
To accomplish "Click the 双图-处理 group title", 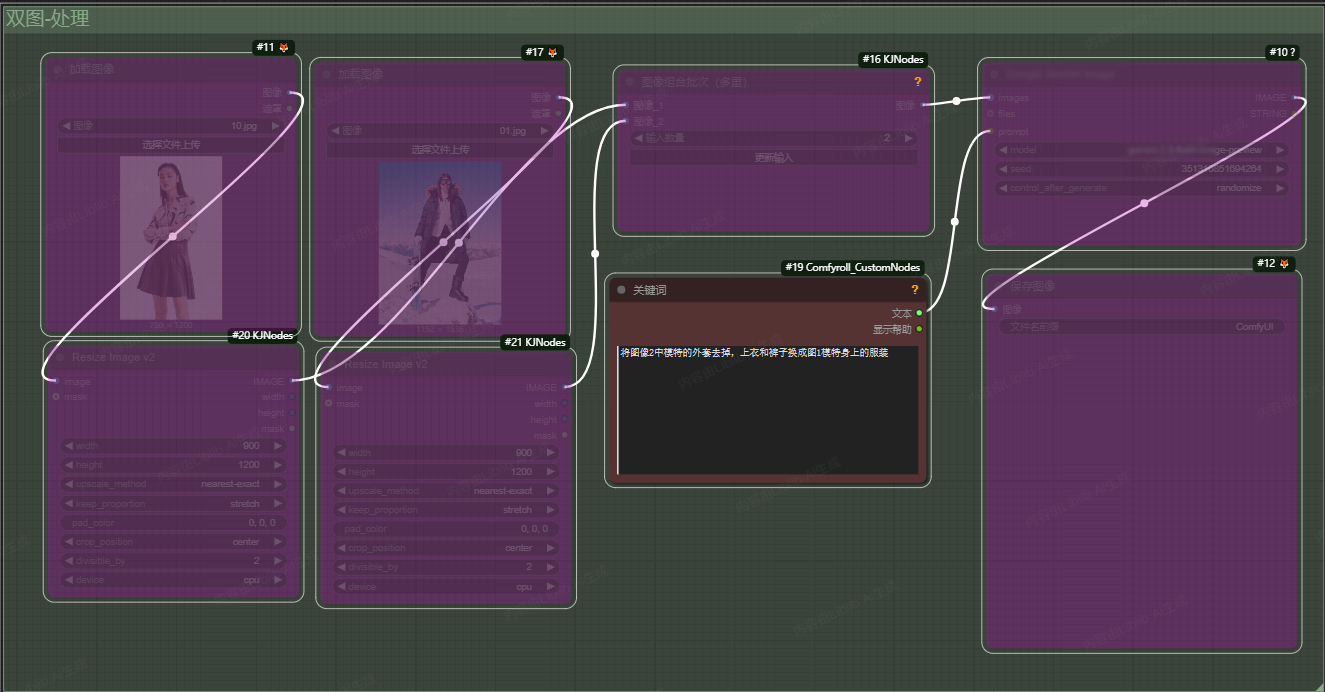I will pyautogui.click(x=47, y=18).
